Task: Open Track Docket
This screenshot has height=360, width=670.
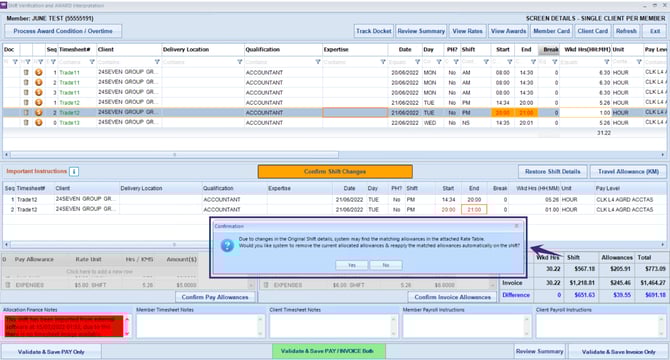Action: (x=373, y=31)
